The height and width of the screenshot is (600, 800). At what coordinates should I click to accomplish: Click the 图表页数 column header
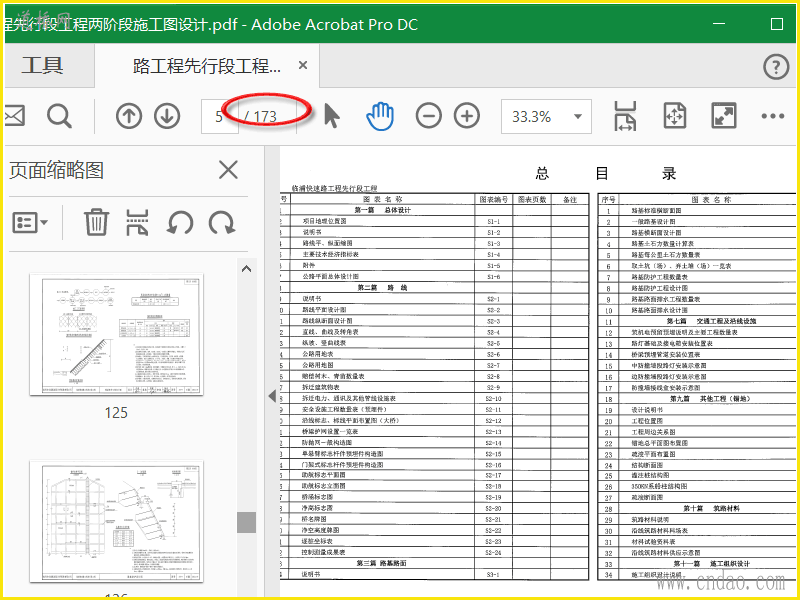[532, 199]
